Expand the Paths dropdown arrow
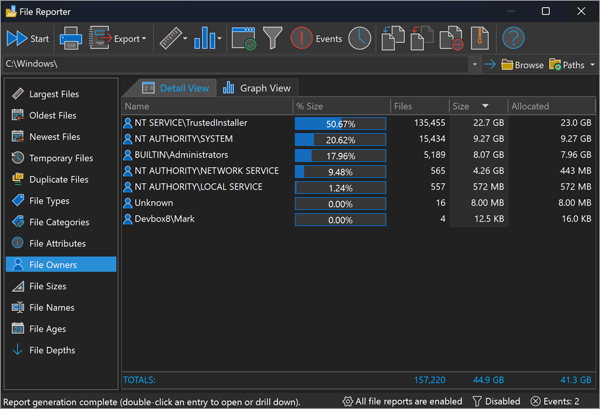 592,64
